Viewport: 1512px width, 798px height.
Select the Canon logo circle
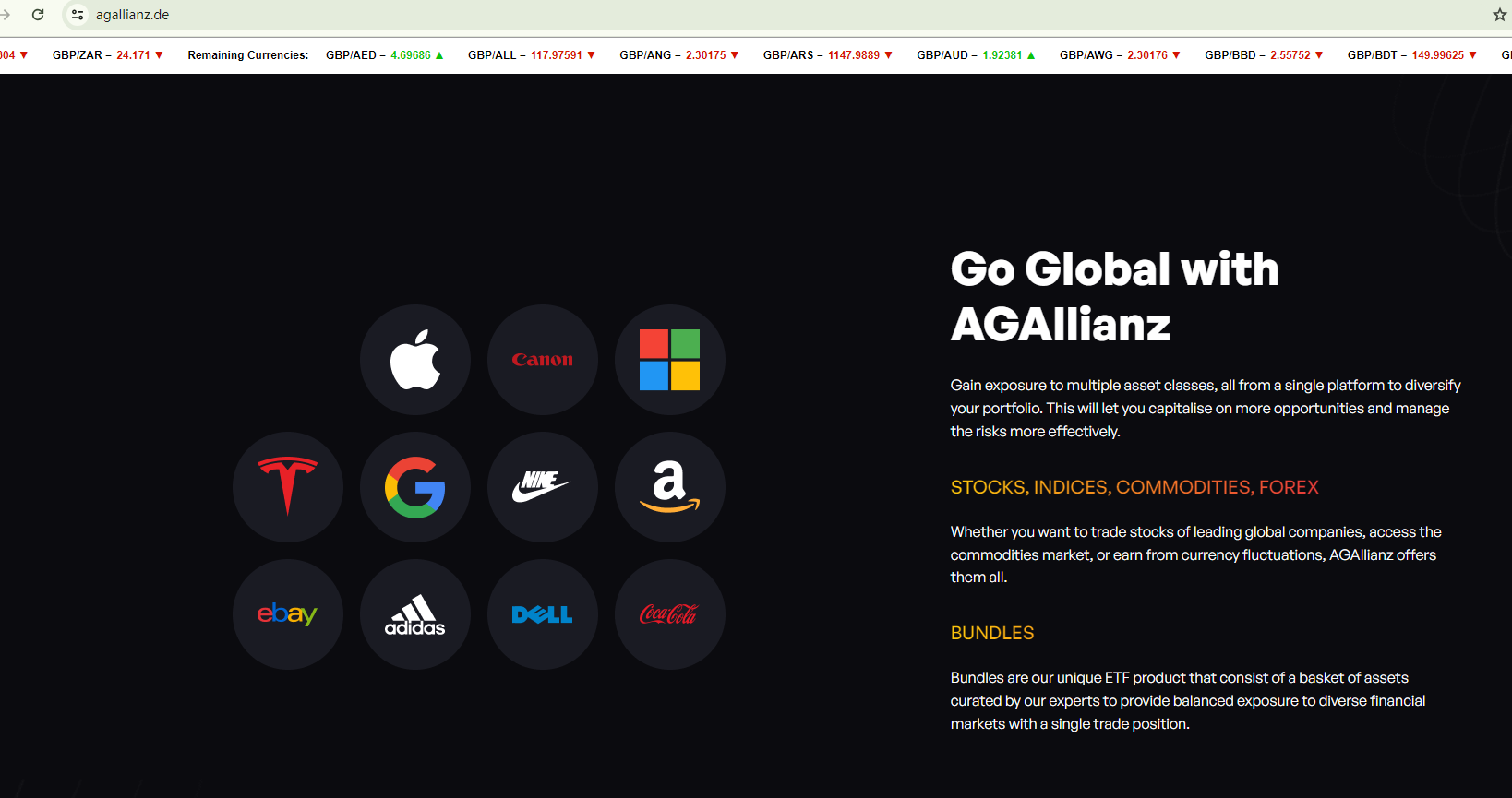tap(543, 360)
